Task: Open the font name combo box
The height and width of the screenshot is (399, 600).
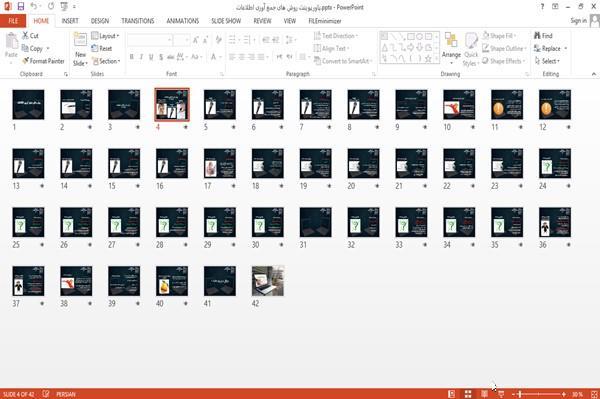Action: pyautogui.click(x=149, y=39)
